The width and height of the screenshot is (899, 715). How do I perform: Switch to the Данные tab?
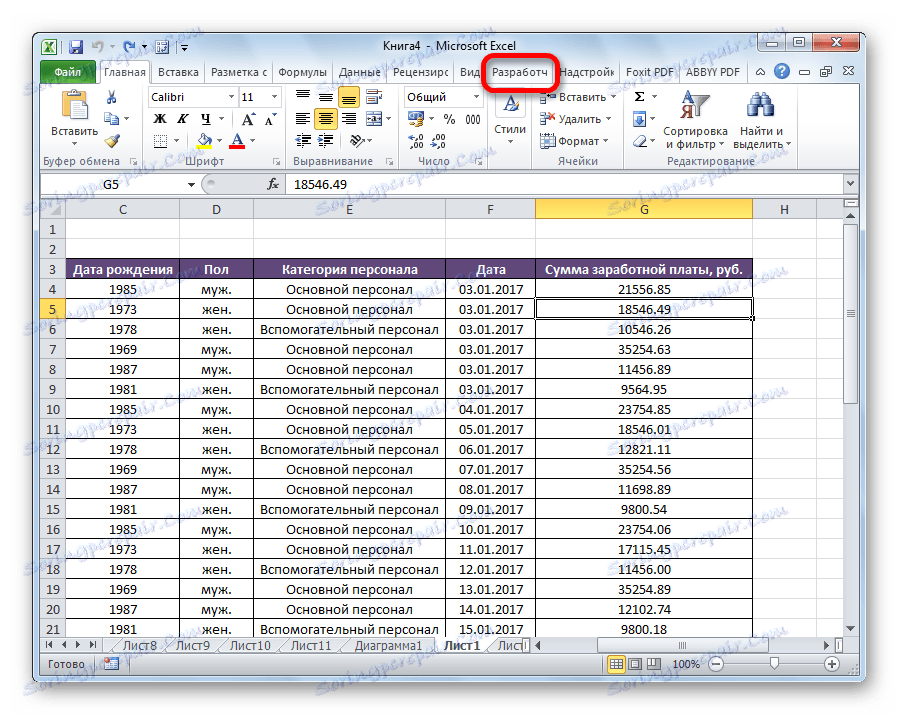359,72
